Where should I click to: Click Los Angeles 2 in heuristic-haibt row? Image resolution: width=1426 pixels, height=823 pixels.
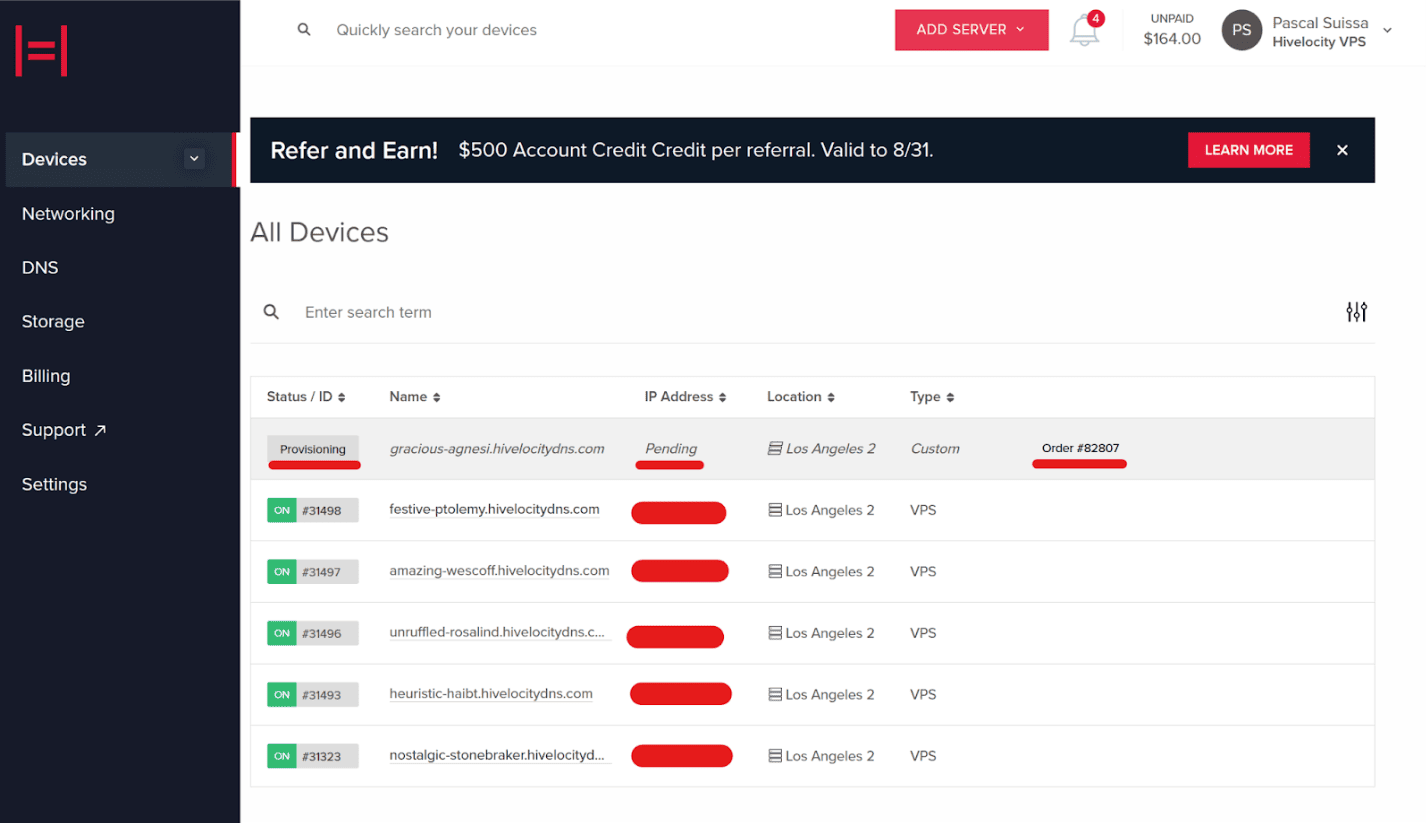click(830, 695)
